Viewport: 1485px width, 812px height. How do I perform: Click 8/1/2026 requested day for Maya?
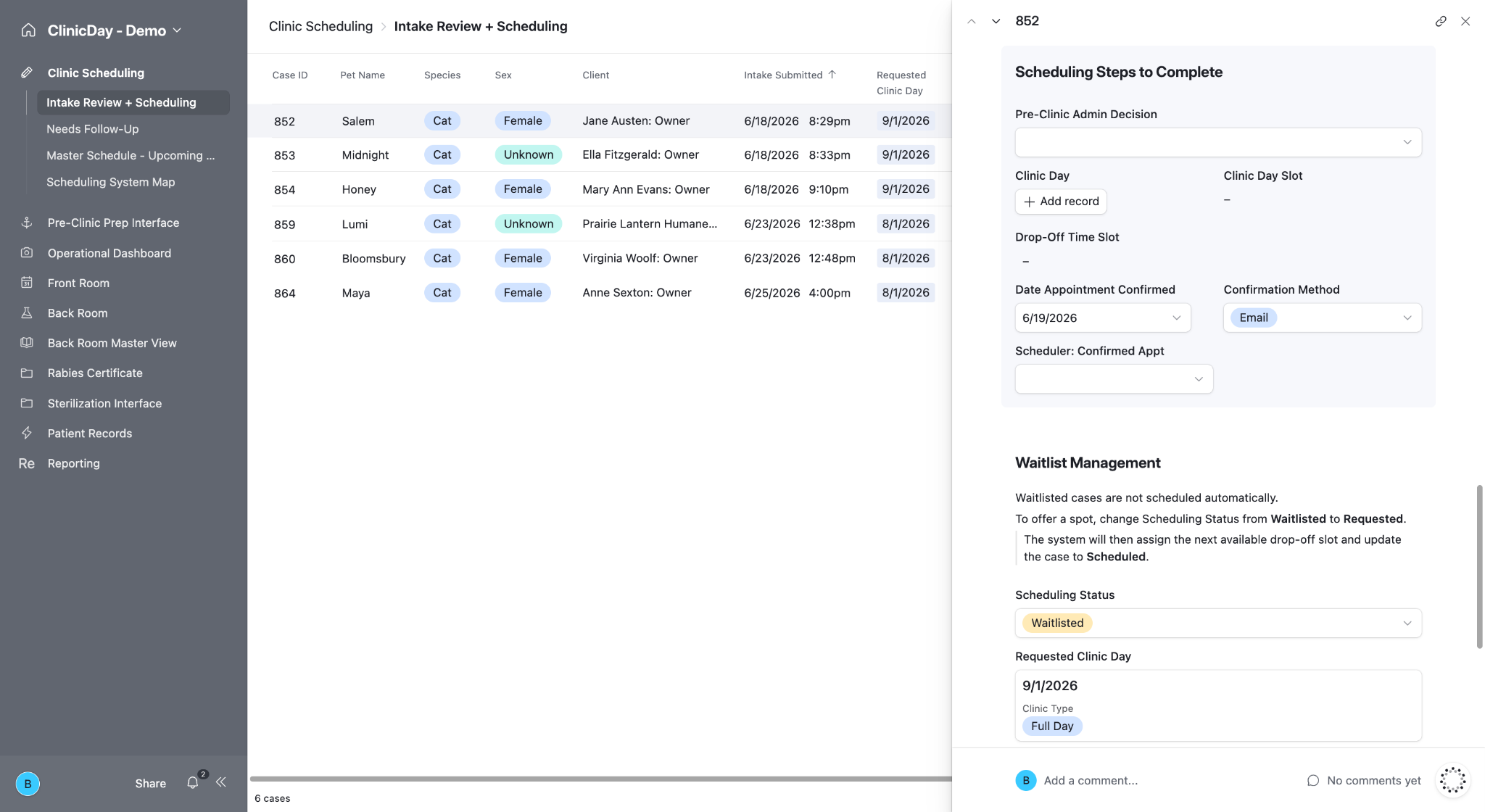pos(905,293)
